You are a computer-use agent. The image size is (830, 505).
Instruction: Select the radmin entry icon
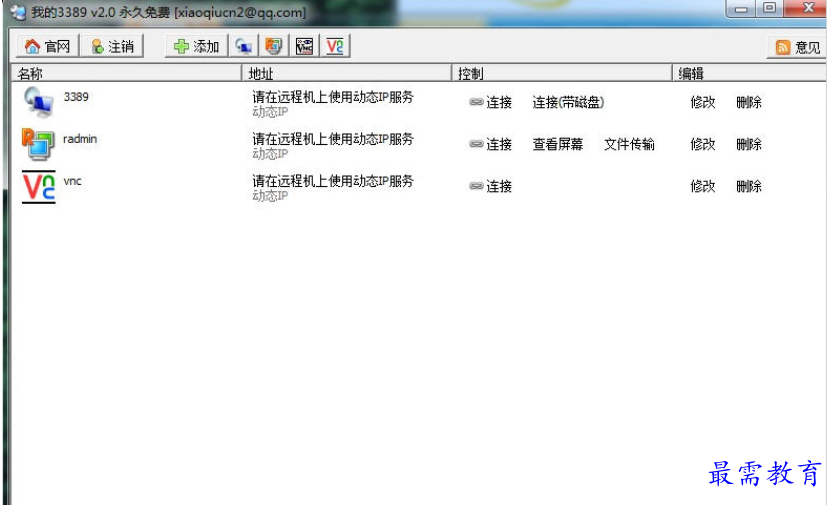click(38, 144)
